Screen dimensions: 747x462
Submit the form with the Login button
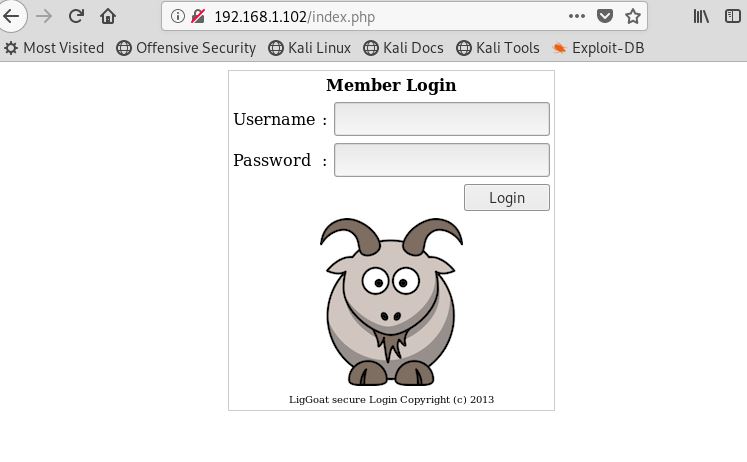coord(507,198)
